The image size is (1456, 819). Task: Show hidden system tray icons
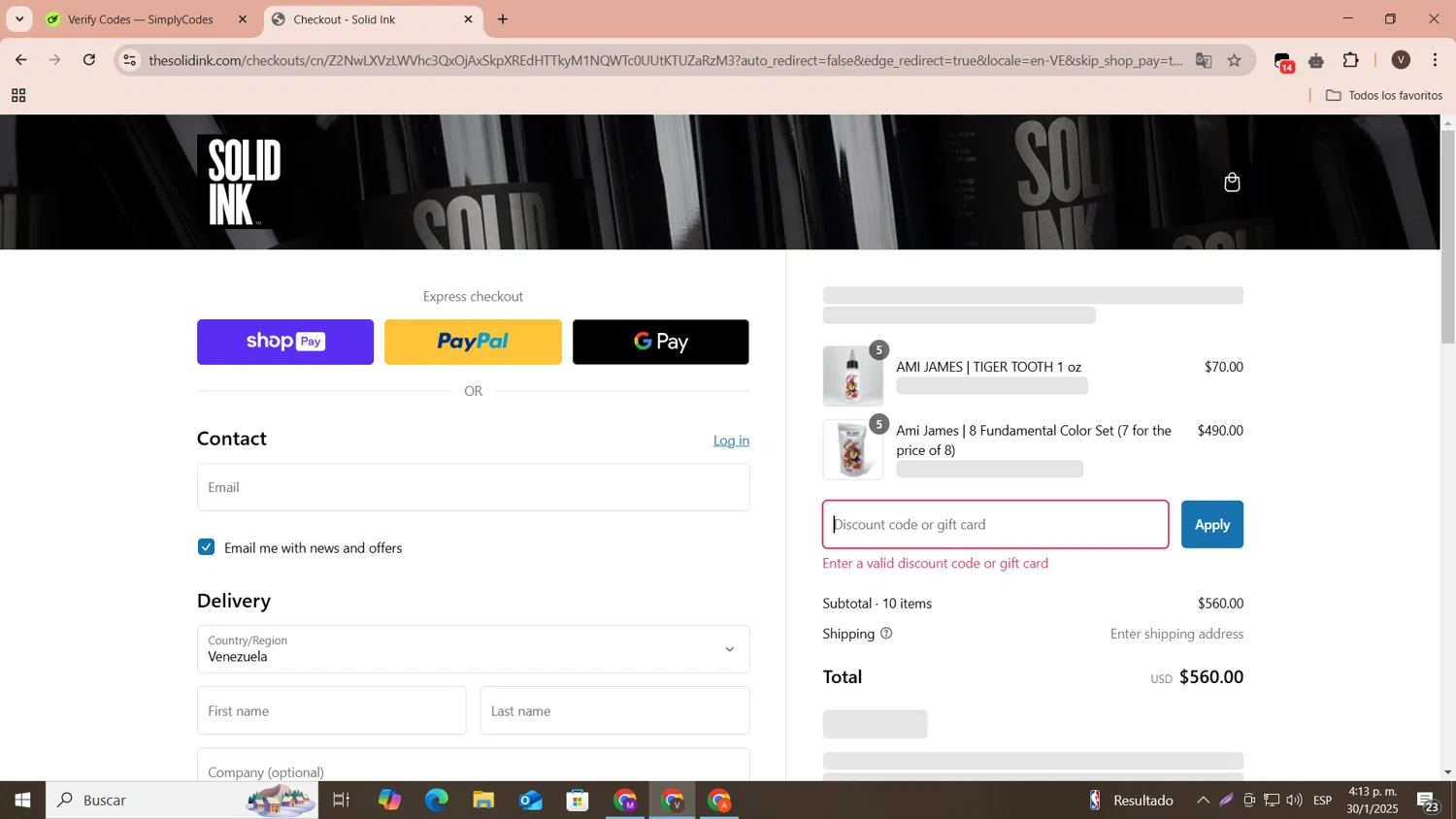(1203, 801)
